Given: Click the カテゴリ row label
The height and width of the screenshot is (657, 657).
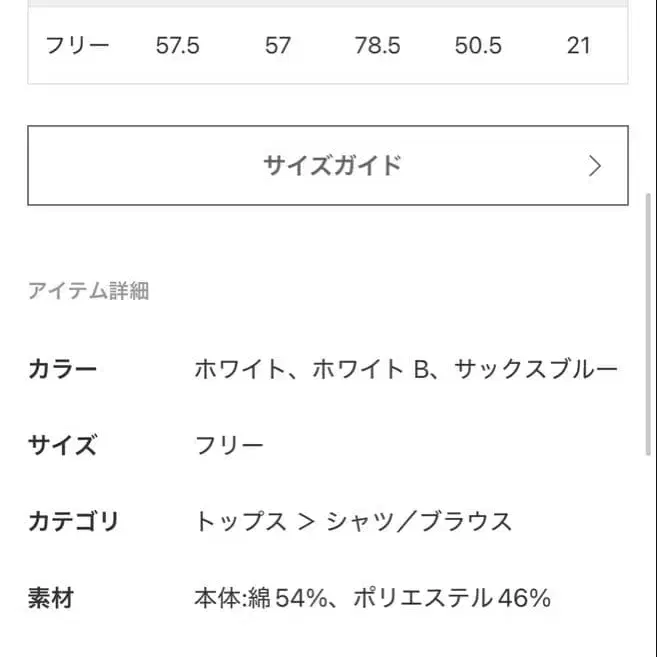Looking at the screenshot, I should tap(73, 521).
